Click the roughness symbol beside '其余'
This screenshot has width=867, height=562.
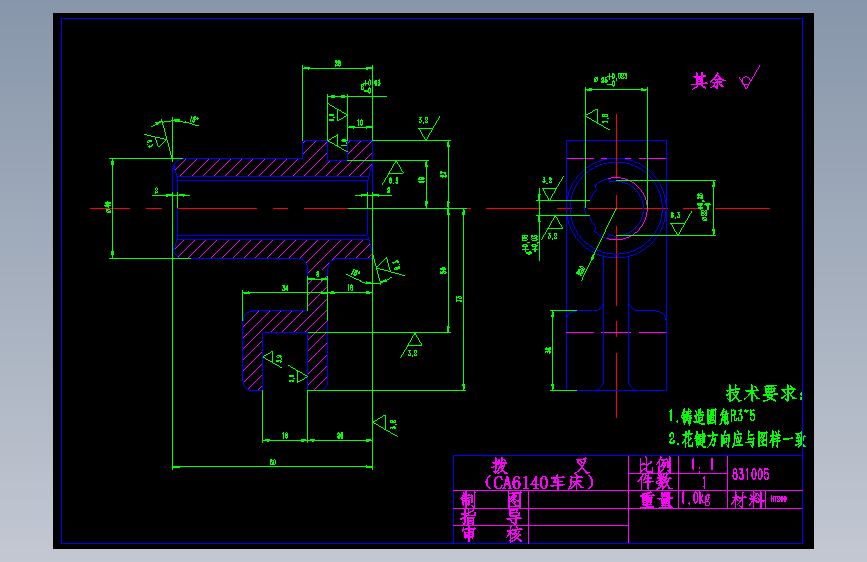point(750,78)
